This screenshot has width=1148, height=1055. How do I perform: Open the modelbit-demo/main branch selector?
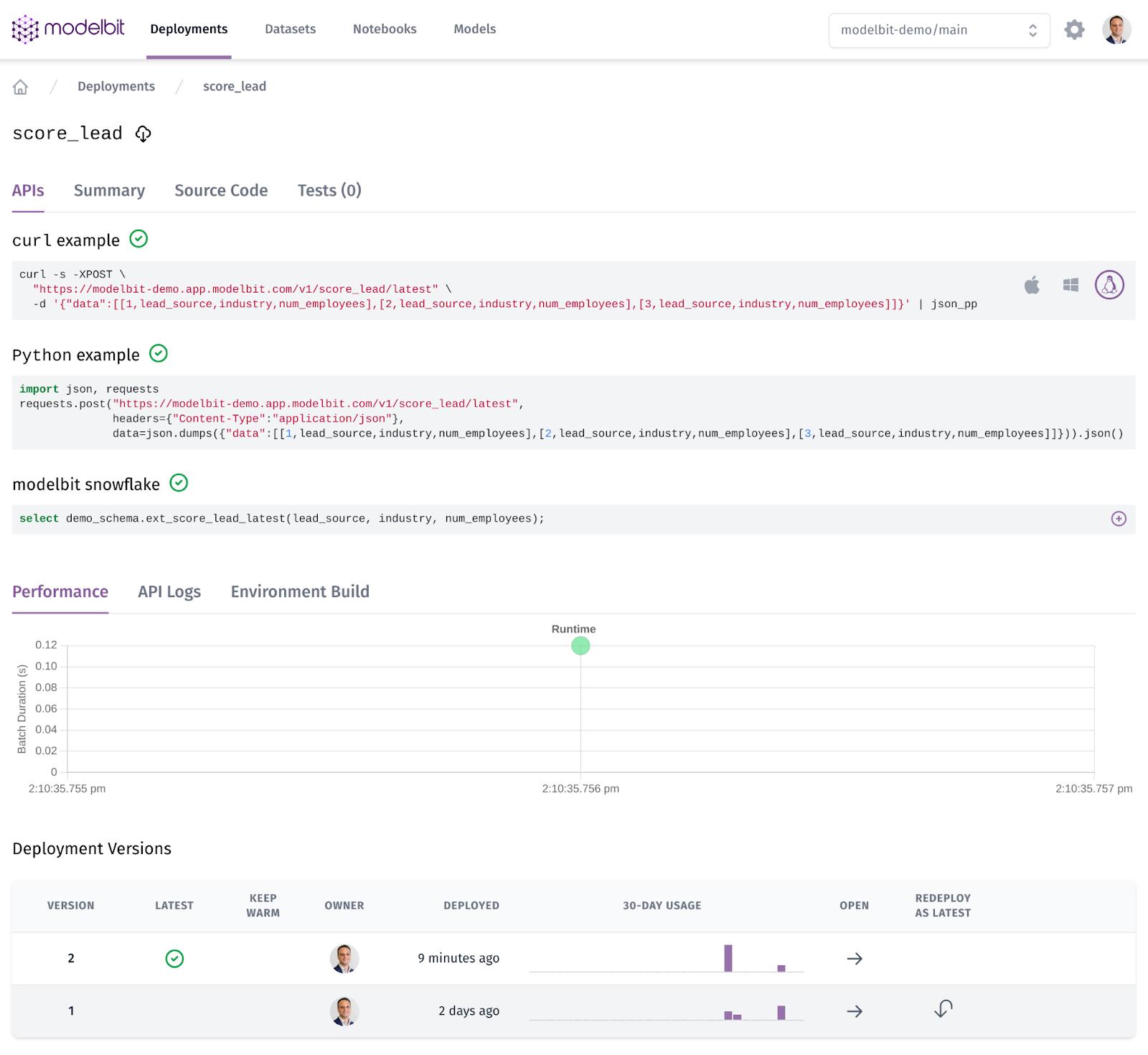click(x=939, y=30)
